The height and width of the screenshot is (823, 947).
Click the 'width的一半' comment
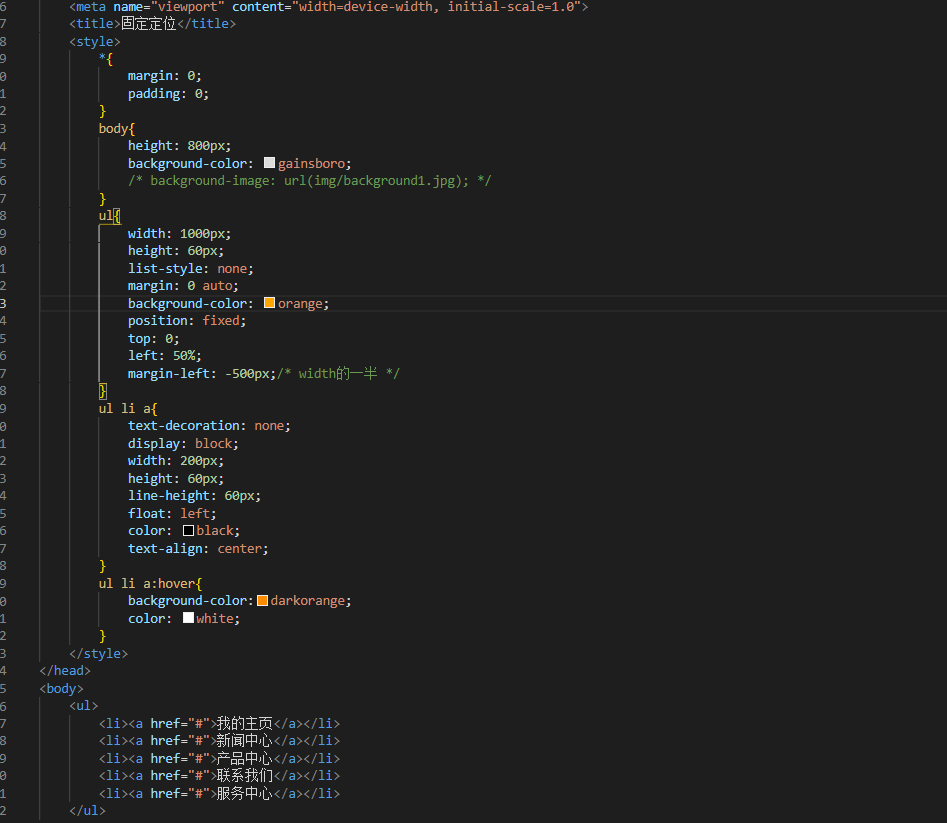(338, 373)
